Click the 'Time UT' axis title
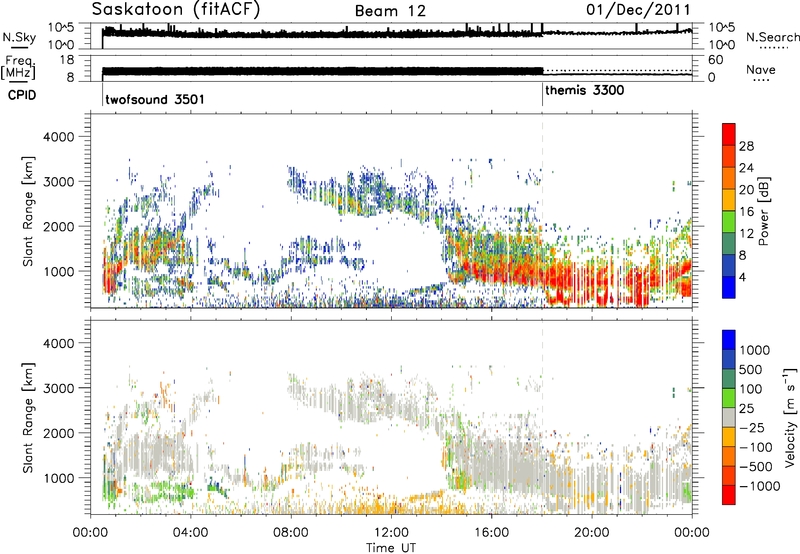This screenshot has height=554, width=800. point(391,548)
